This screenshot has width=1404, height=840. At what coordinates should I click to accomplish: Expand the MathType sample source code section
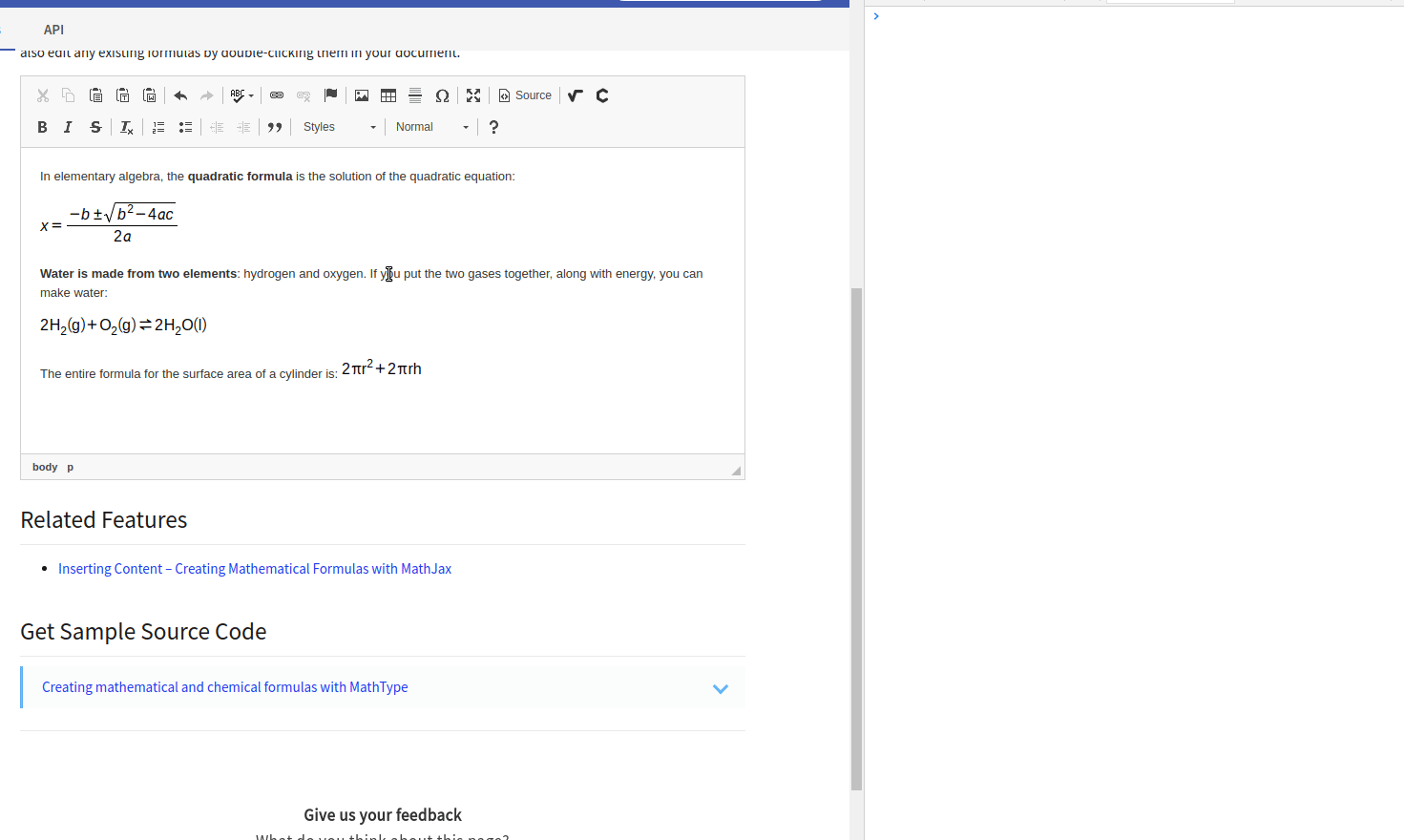point(721,687)
